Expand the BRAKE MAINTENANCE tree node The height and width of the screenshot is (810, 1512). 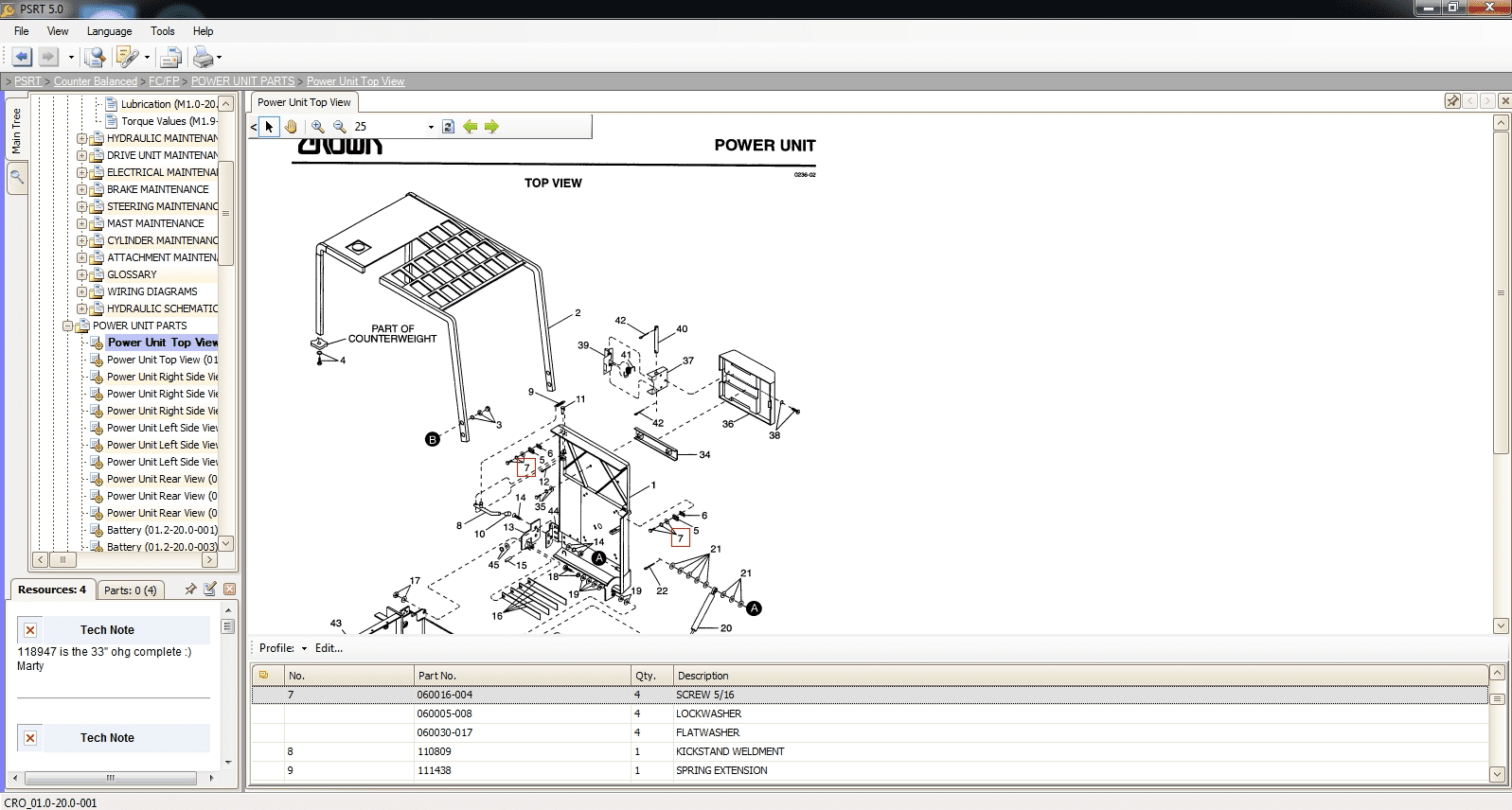(81, 189)
